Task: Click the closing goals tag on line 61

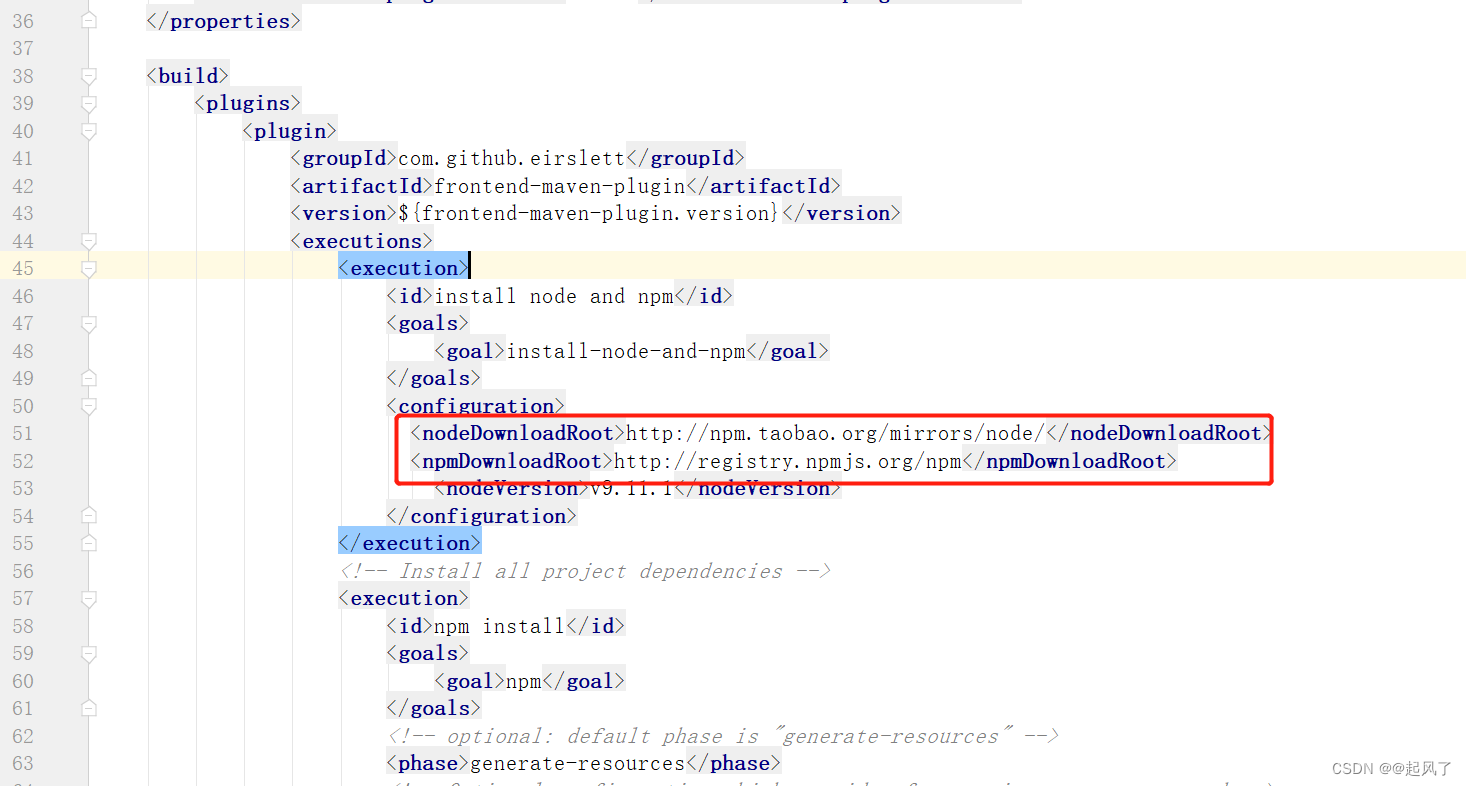Action: coord(434,708)
